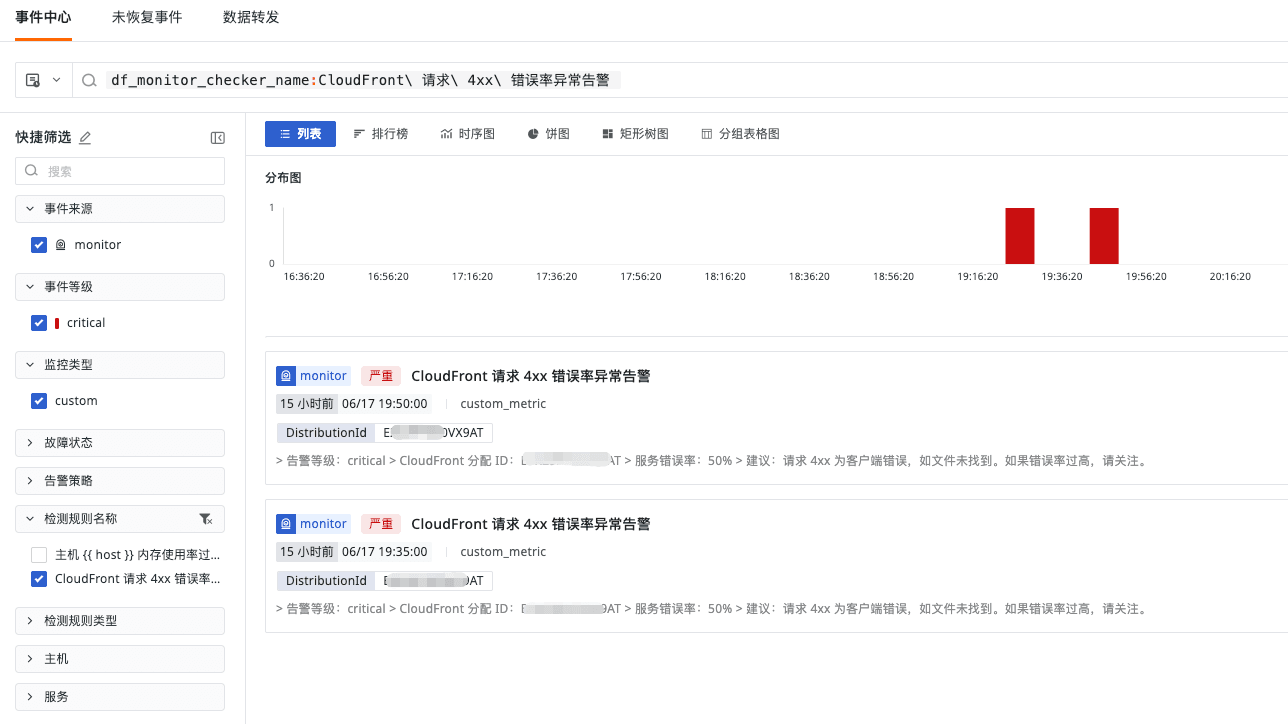Viewport: 1288px width, 724px height.
Task: Enable the 主机 {{ host }} 内存使用率 rule checkbox
Action: (x=39, y=555)
